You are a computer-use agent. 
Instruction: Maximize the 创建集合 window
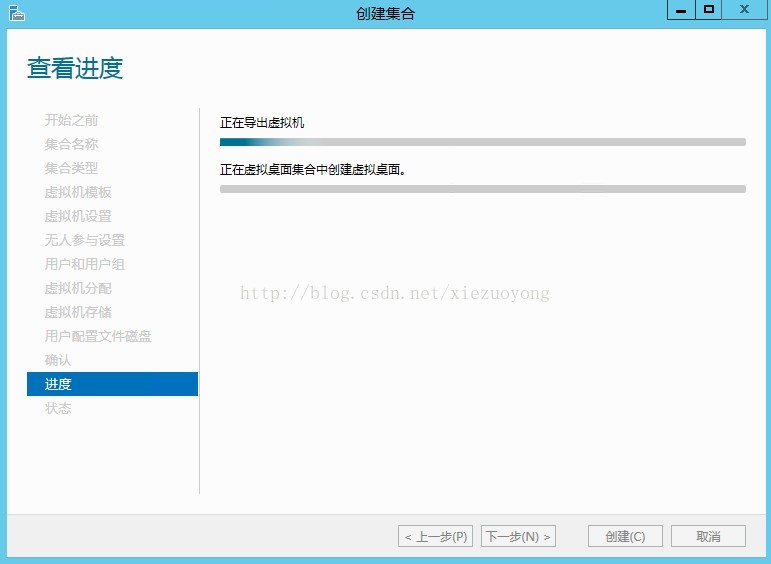[709, 10]
